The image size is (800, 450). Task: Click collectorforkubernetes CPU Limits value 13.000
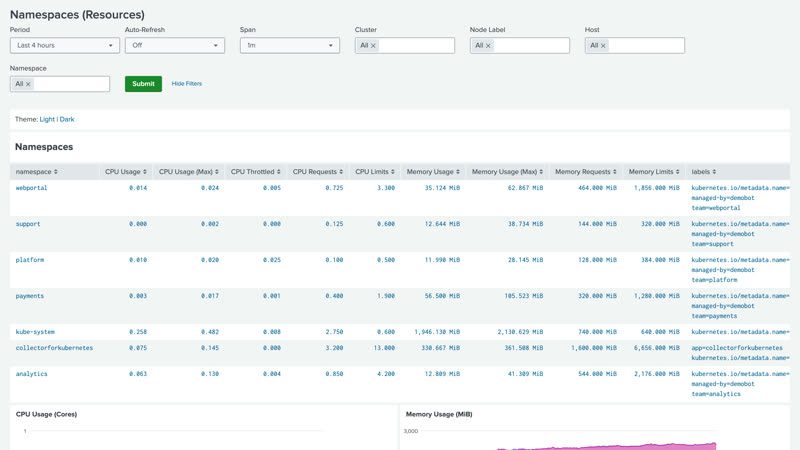coord(384,348)
